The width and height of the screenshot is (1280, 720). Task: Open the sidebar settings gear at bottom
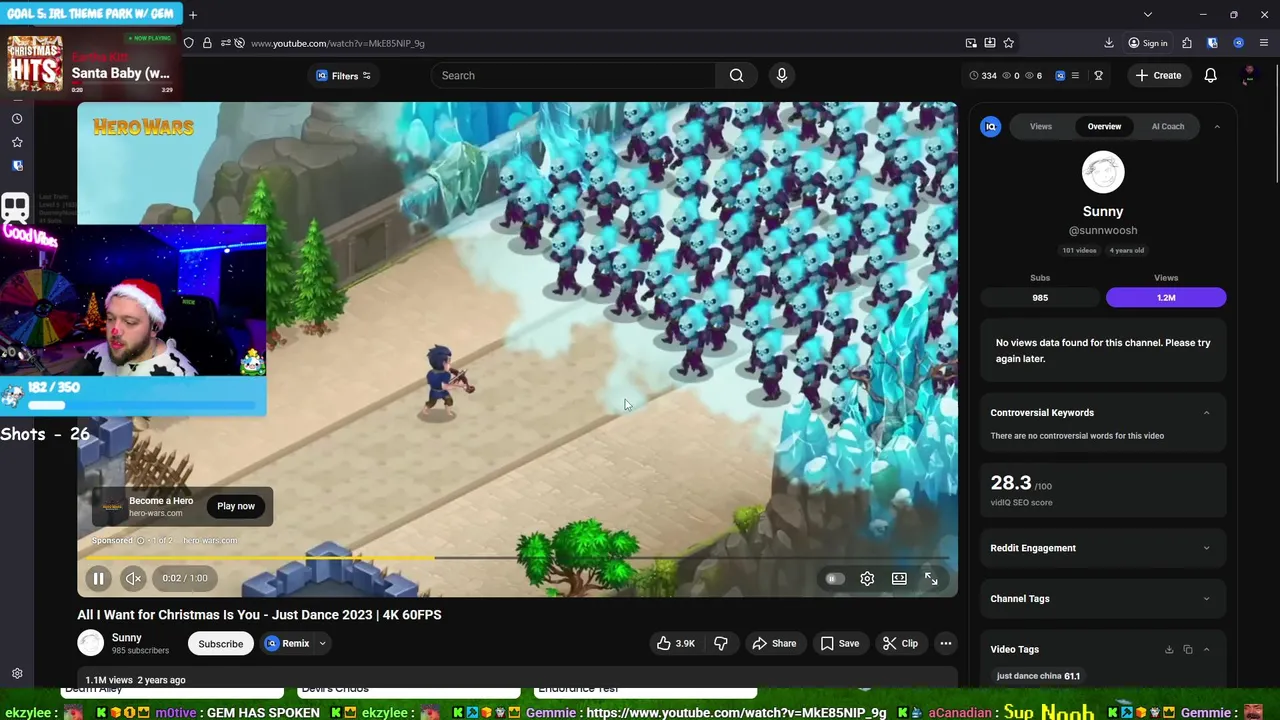click(x=17, y=674)
